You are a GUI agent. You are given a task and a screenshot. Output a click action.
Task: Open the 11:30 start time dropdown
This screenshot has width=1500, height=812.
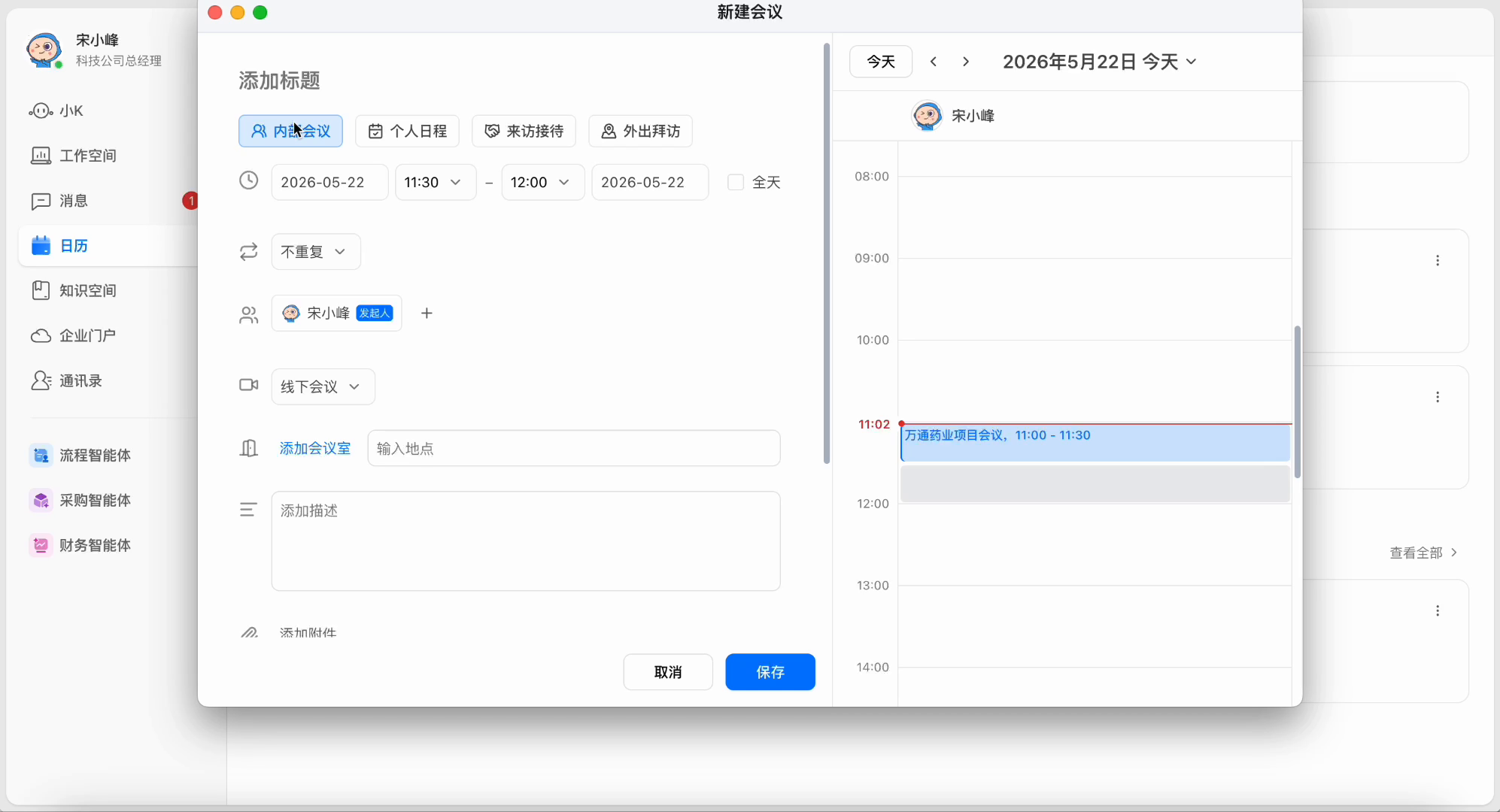click(x=436, y=183)
